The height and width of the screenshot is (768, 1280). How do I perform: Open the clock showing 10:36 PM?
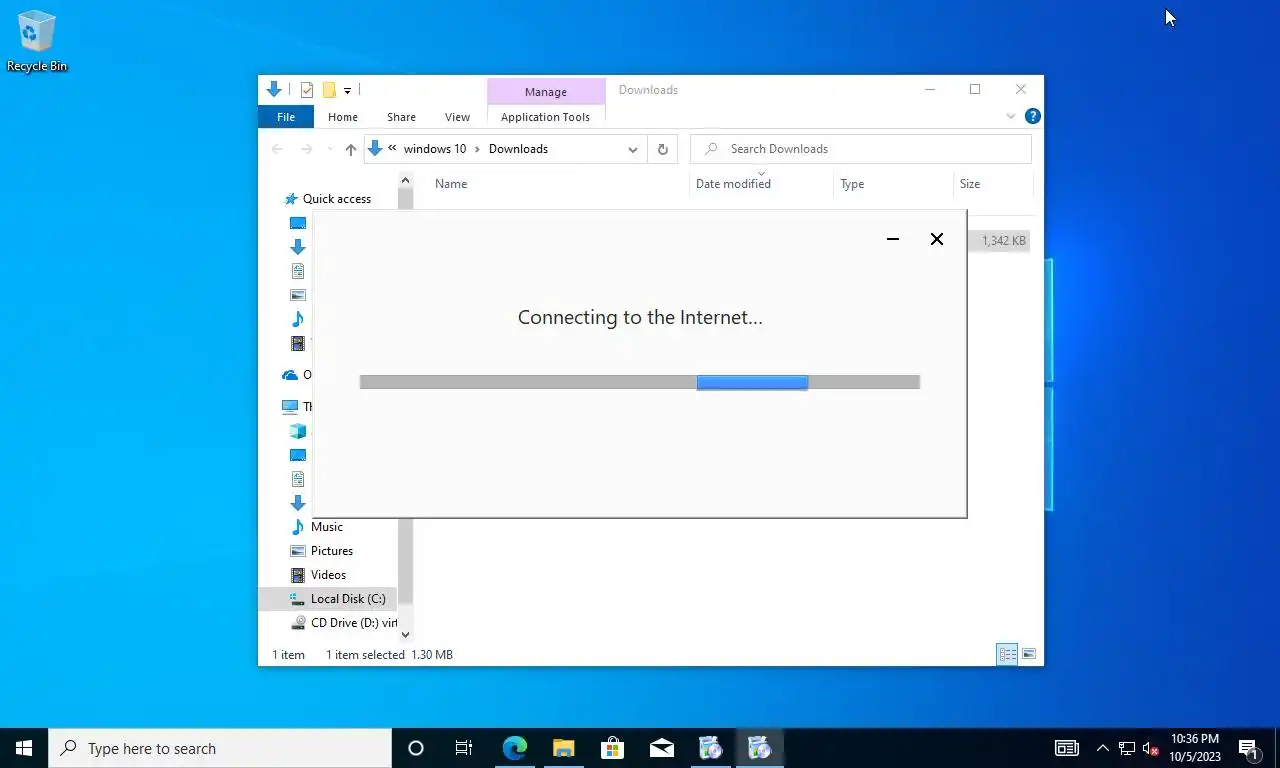coord(1195,748)
